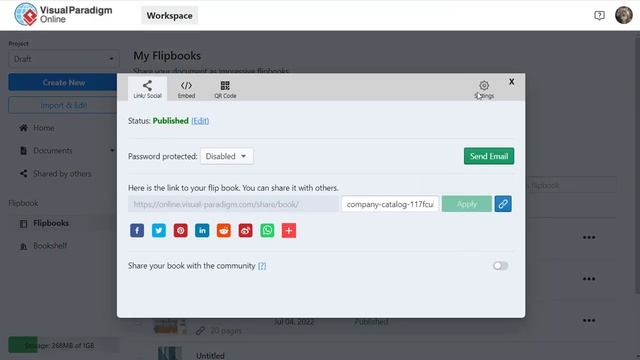Open more sharing options plus icon

pyautogui.click(x=289, y=230)
